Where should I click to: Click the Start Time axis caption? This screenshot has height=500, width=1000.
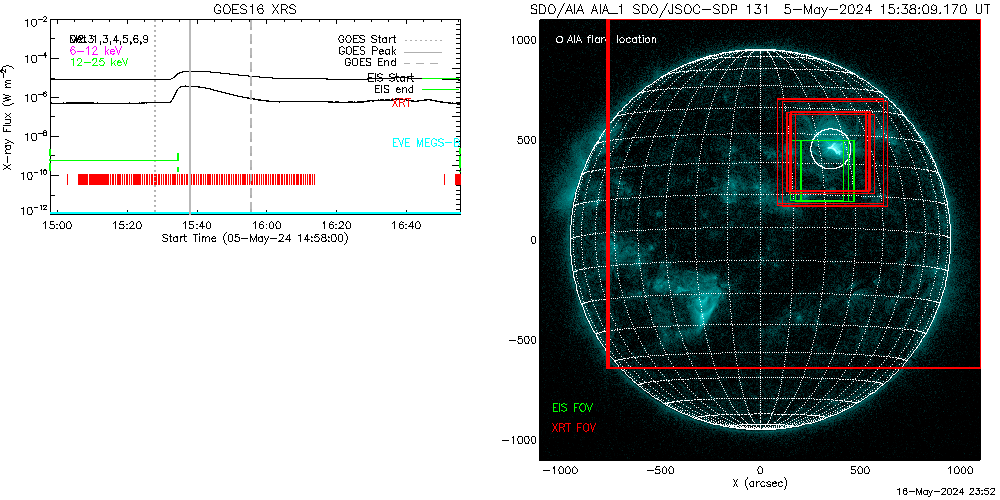click(x=254, y=238)
